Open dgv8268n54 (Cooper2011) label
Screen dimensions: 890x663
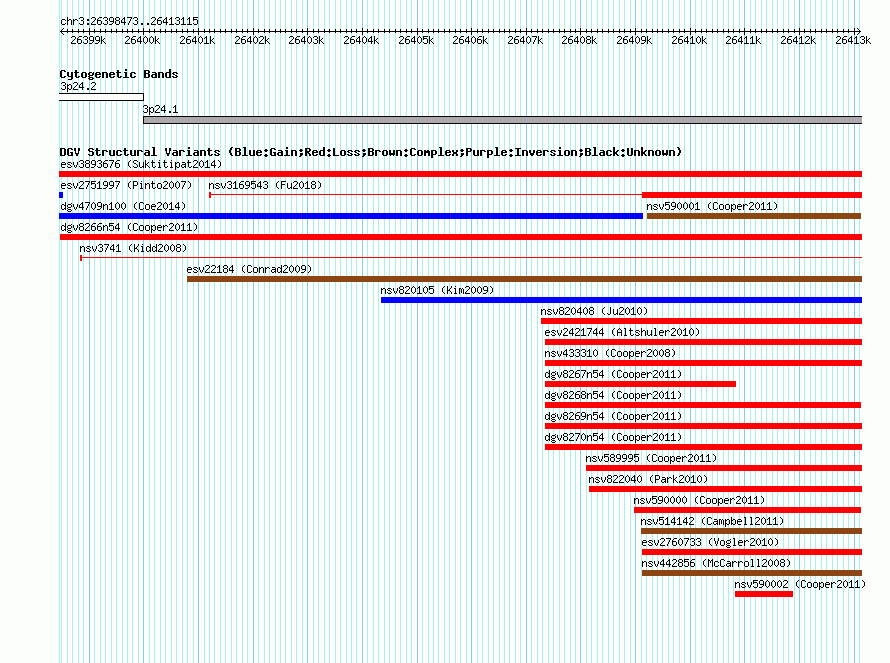click(613, 395)
